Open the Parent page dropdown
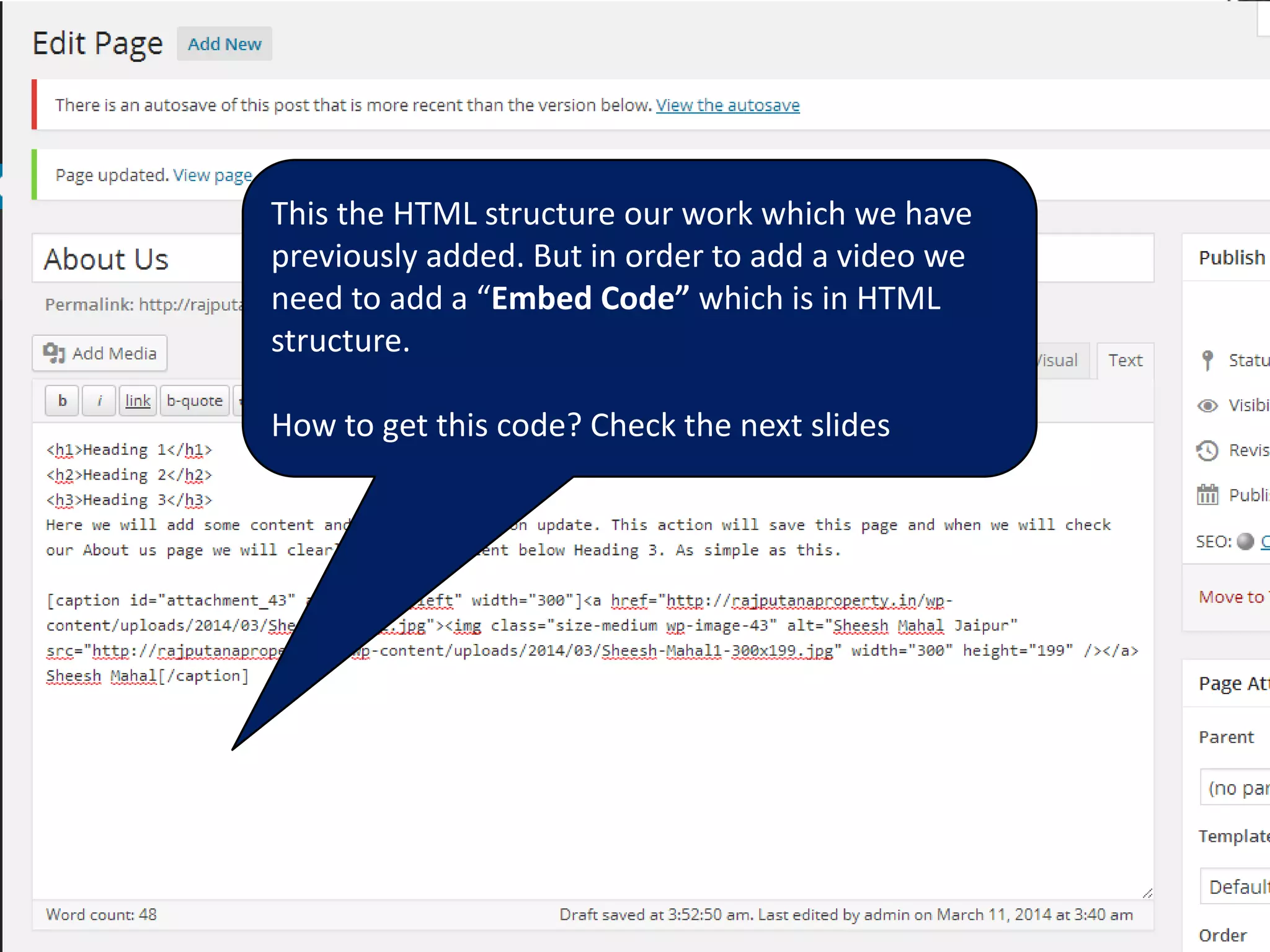Viewport: 1270px width, 952px height. pos(1235,787)
